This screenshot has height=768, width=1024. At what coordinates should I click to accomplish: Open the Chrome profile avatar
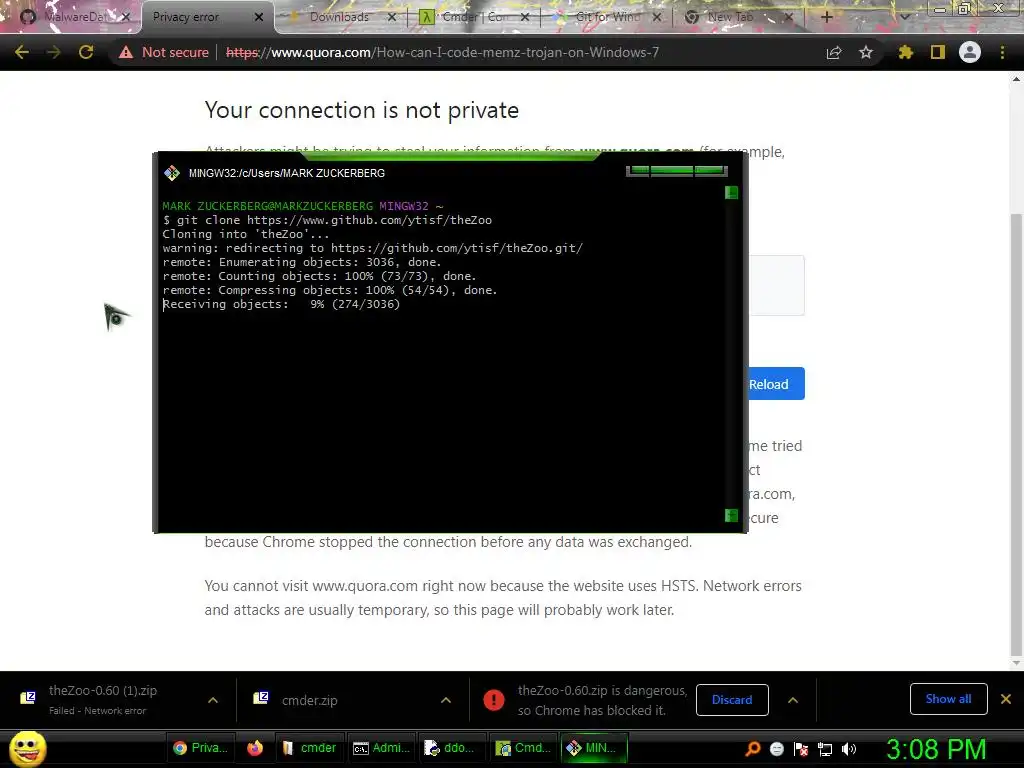tap(970, 52)
